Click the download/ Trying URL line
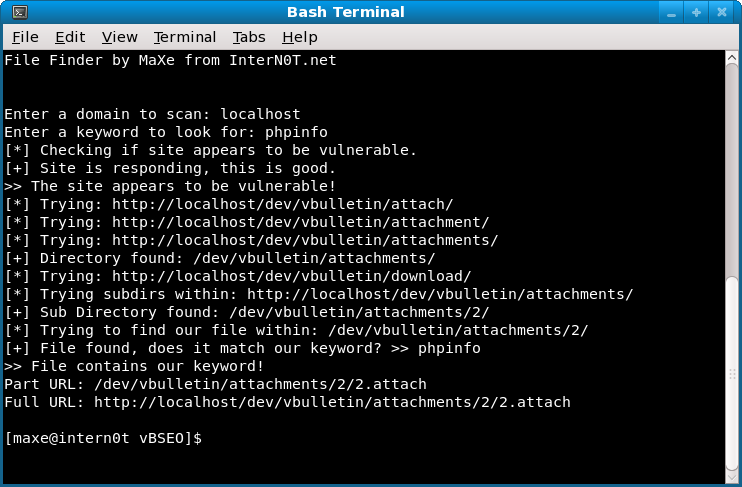 (238, 276)
